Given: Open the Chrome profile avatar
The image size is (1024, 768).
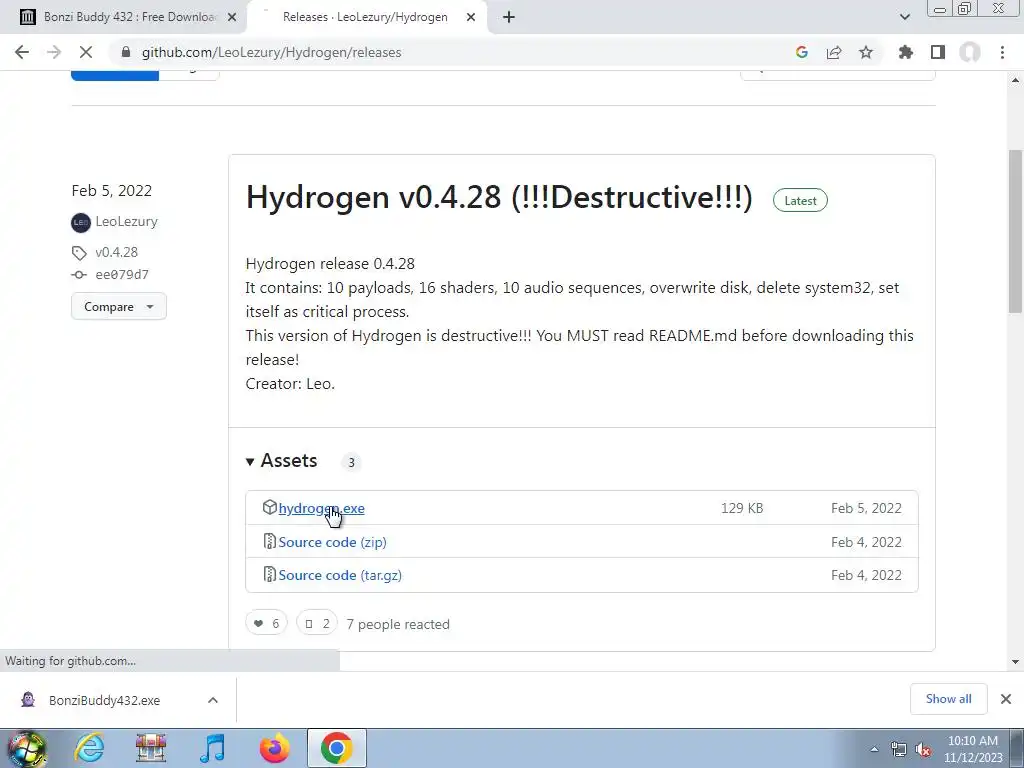Looking at the screenshot, I should pos(970,52).
